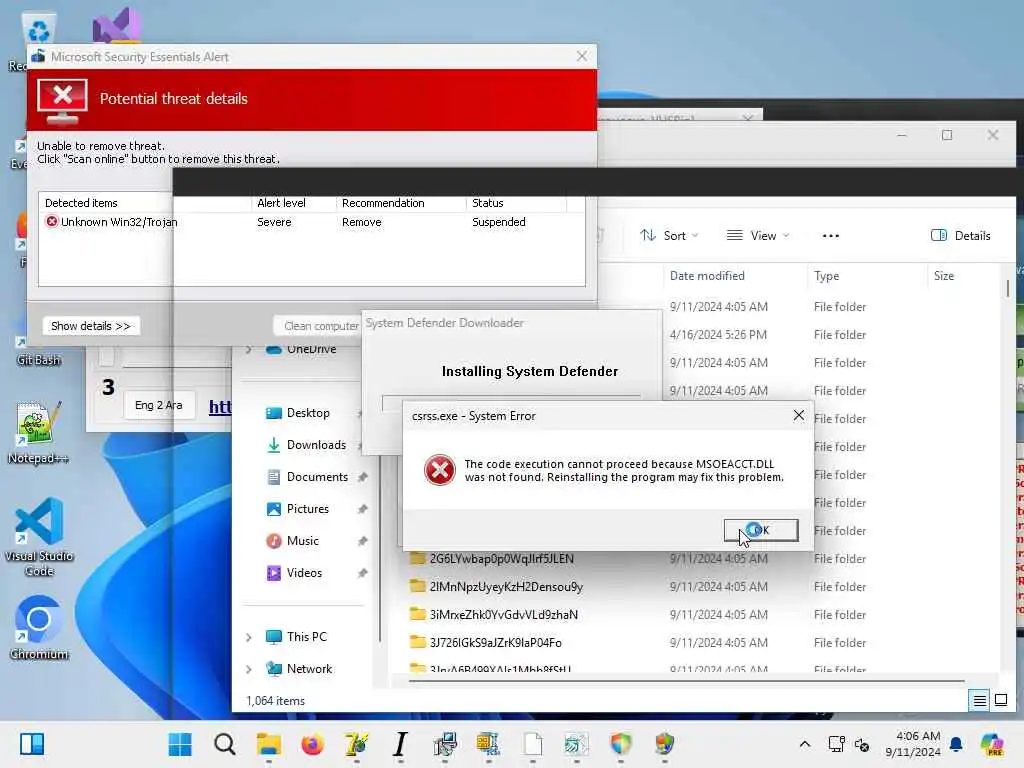Launch Firefox from the taskbar
Image resolution: width=1024 pixels, height=768 pixels.
coord(313,744)
